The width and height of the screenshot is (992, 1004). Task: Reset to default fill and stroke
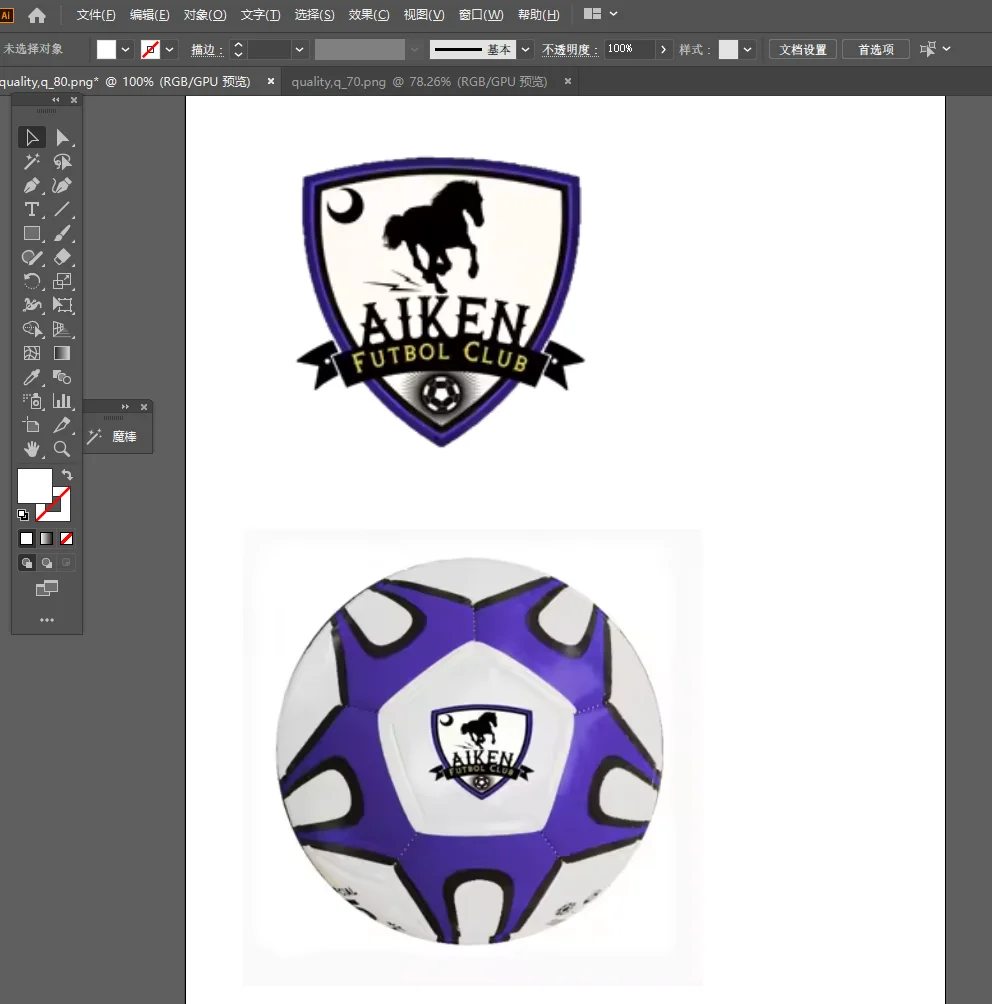click(x=23, y=515)
